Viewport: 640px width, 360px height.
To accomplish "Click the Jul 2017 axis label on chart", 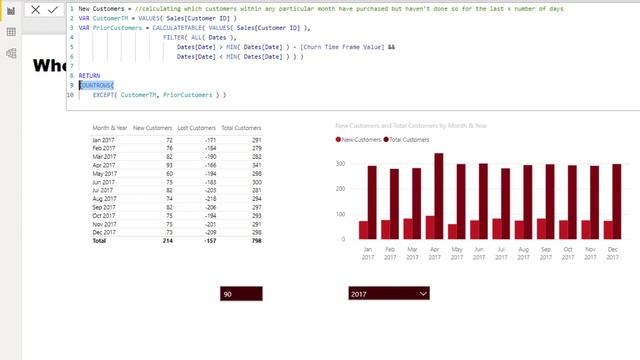I will pos(501,253).
